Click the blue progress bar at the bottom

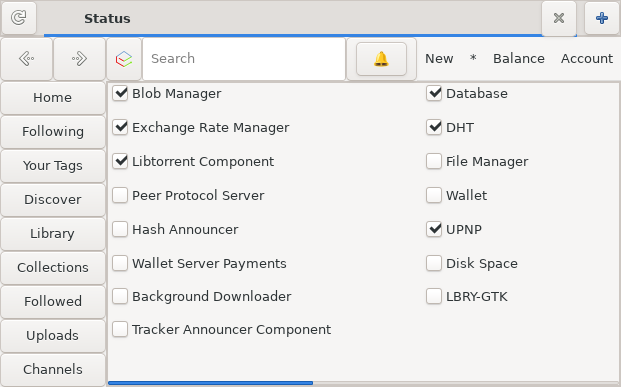210,383
